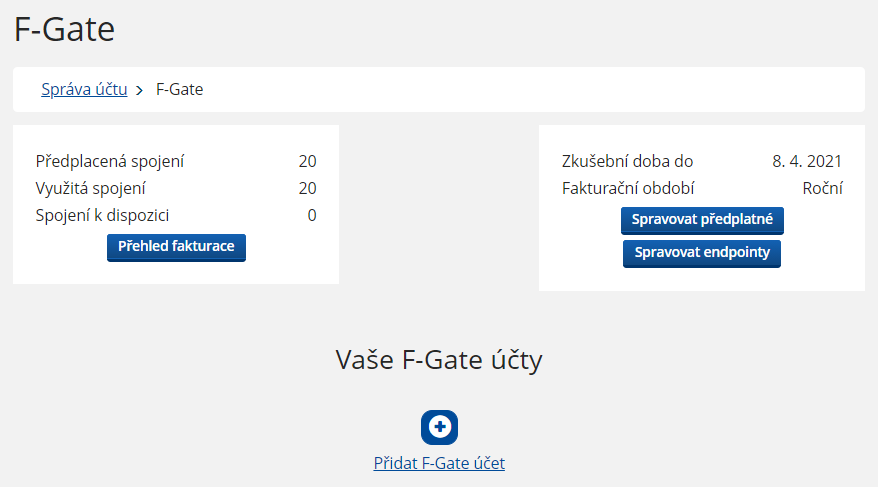Open Spravovat endpointy
Screen dimensions: 878x487
point(702,253)
